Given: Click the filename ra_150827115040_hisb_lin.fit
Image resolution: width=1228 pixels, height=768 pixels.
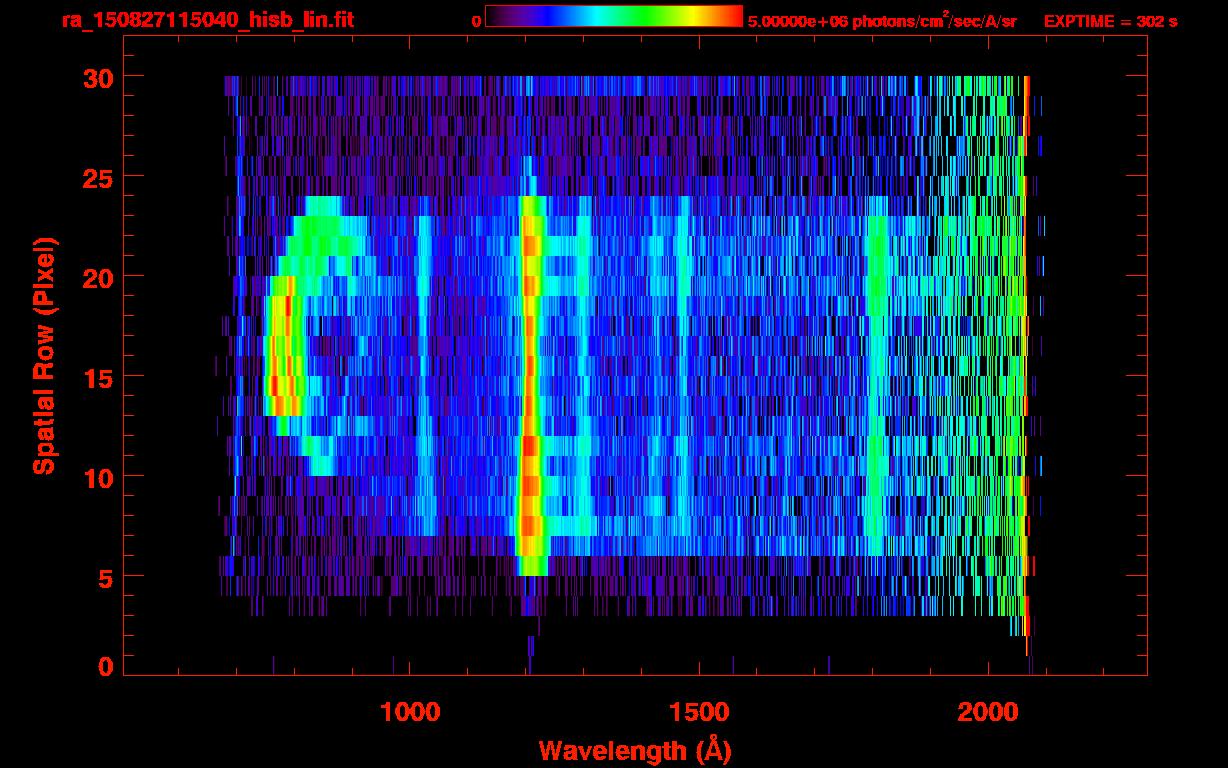Looking at the screenshot, I should 207,20.
